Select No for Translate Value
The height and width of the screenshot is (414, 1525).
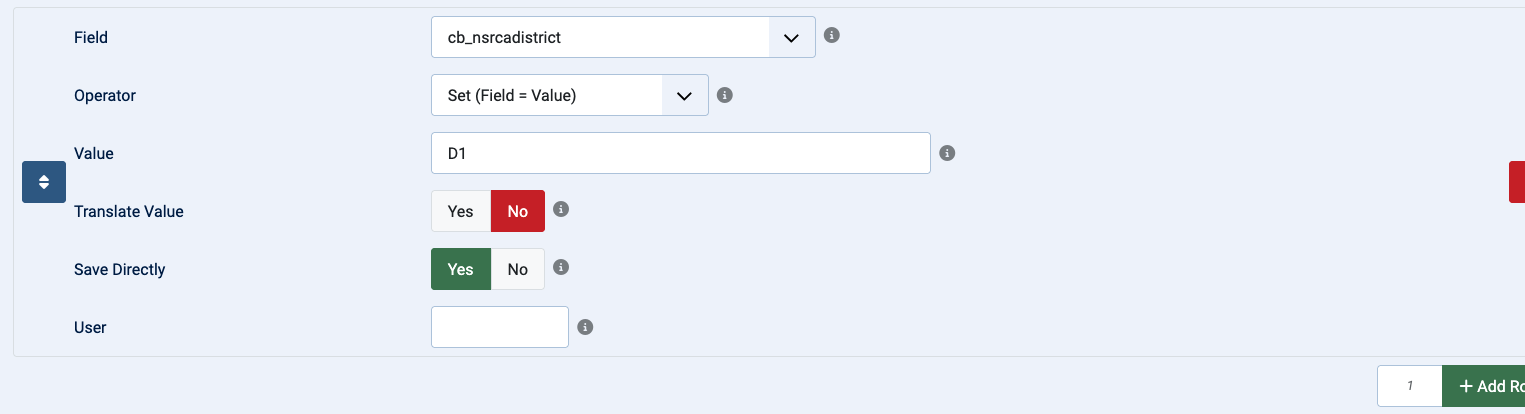[x=518, y=211]
